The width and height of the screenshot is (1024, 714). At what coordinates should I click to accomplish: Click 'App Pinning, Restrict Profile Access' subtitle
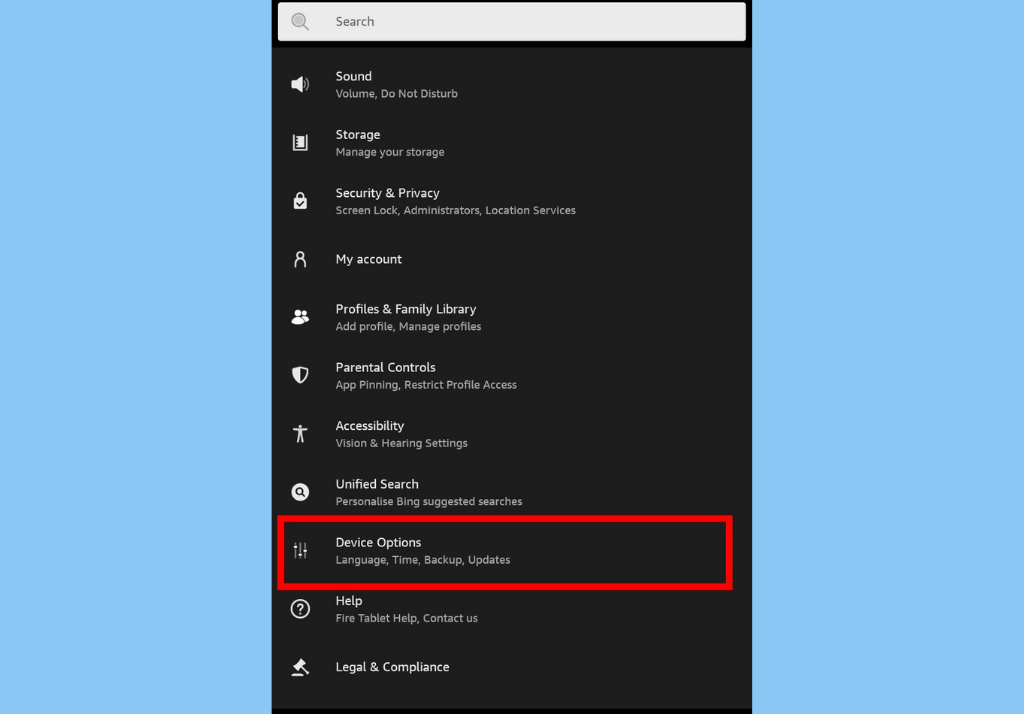pyautogui.click(x=426, y=385)
